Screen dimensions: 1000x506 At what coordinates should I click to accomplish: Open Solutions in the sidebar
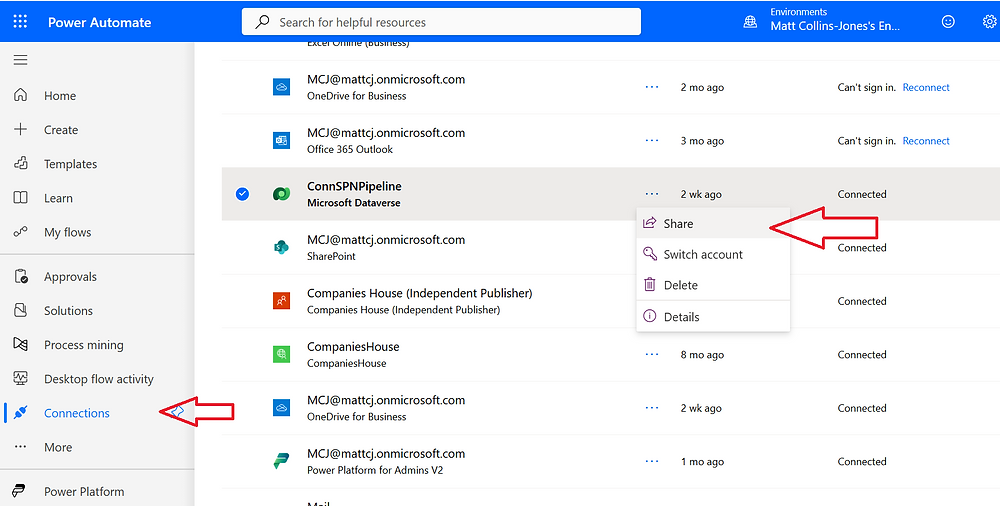pyautogui.click(x=68, y=311)
